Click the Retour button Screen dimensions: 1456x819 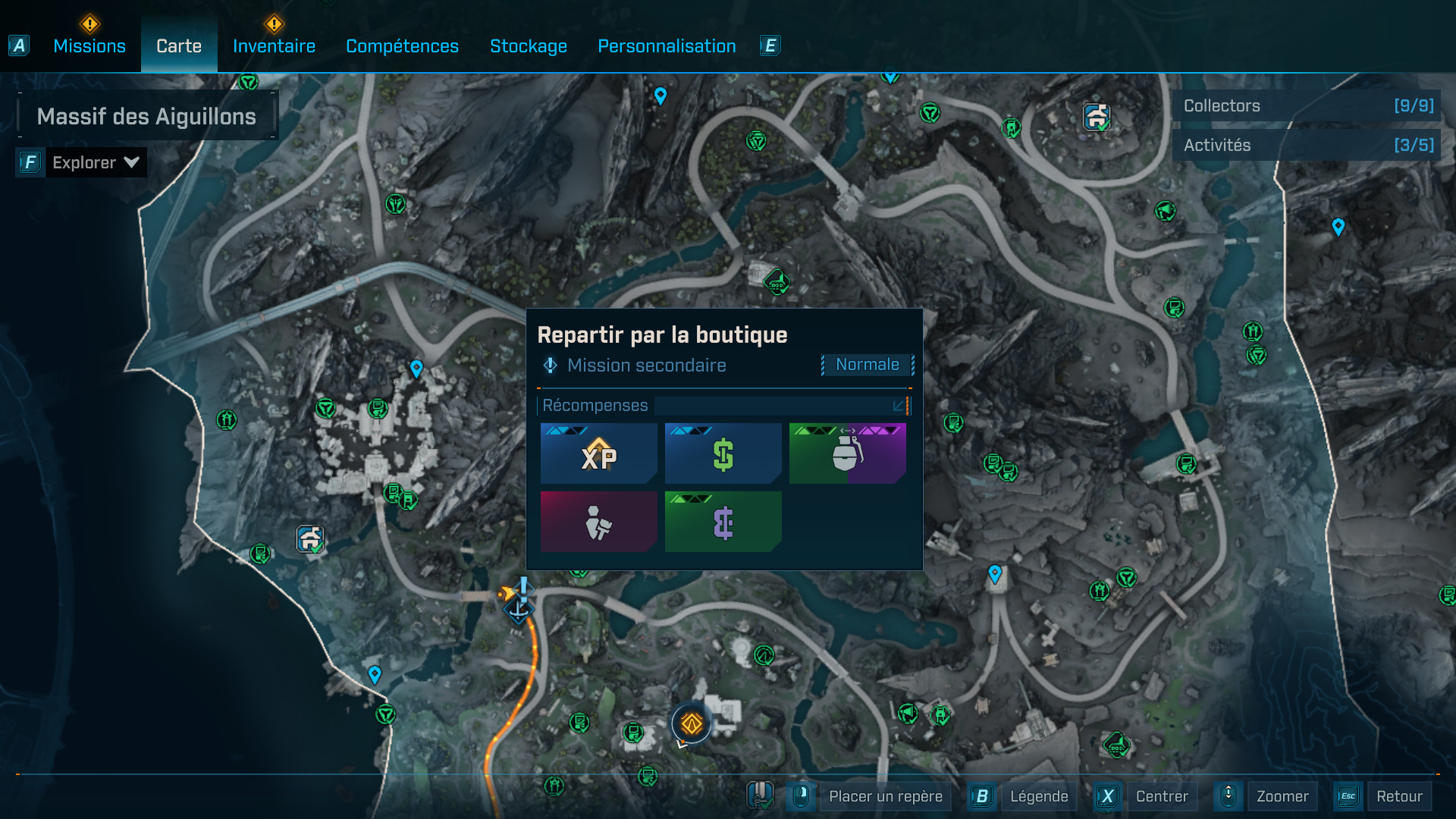(x=1398, y=796)
